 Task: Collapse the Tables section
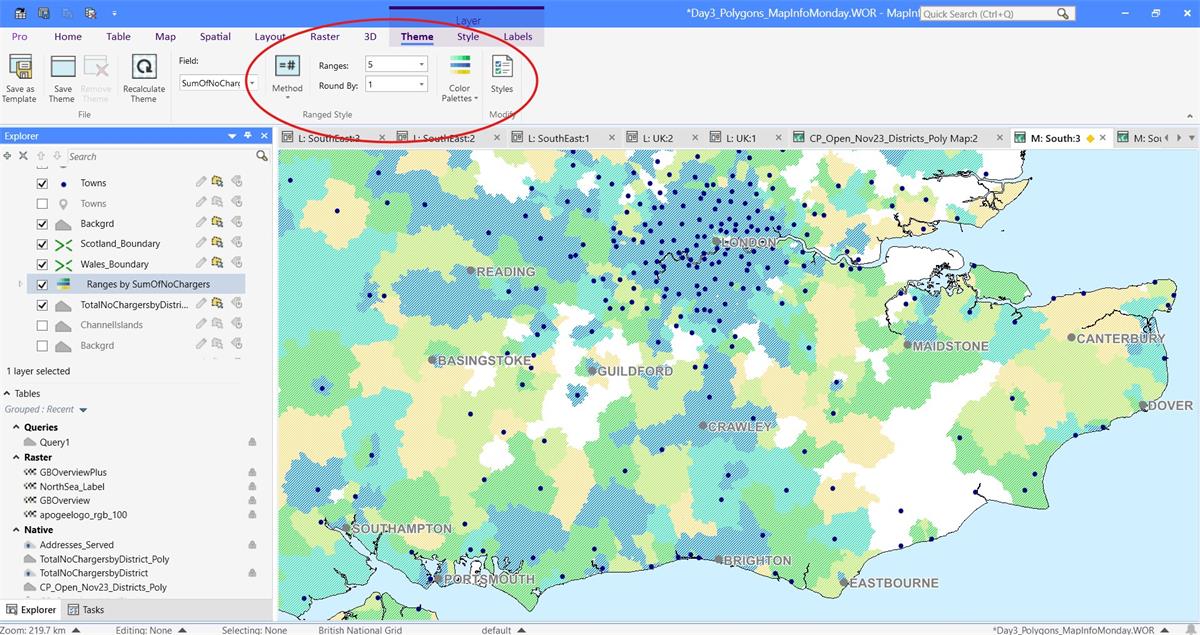tap(8, 393)
